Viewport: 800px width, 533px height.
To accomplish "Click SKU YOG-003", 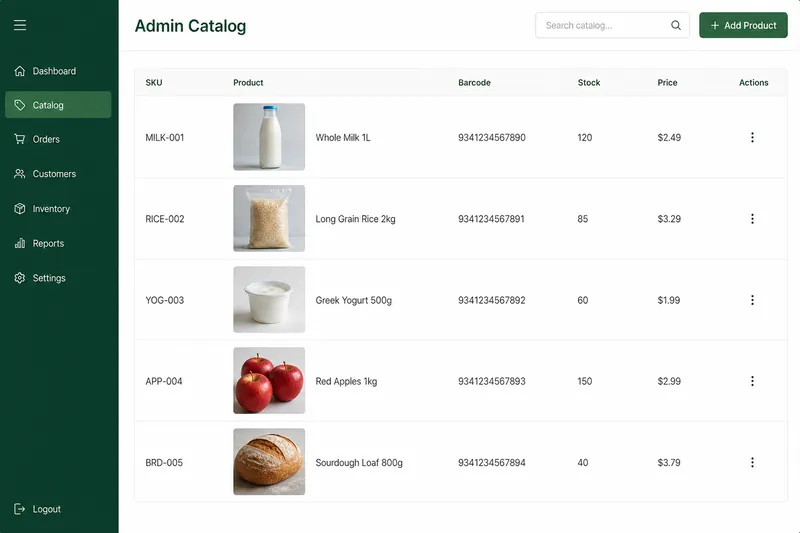I will pyautogui.click(x=164, y=300).
